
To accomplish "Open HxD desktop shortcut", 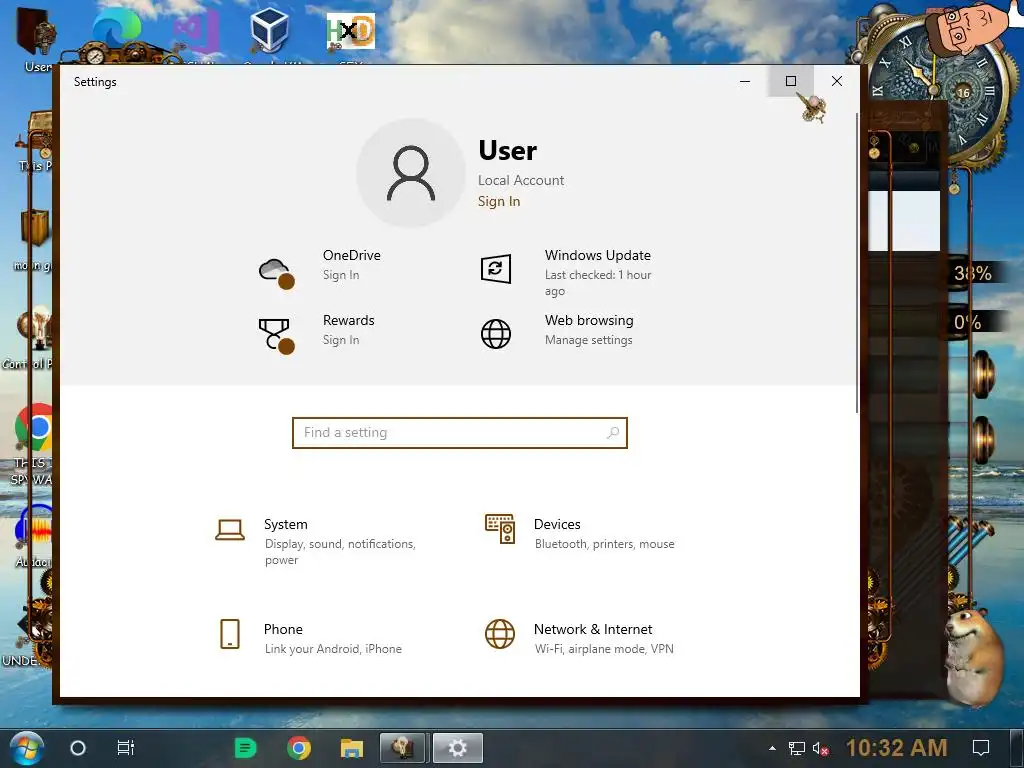I will [x=351, y=31].
